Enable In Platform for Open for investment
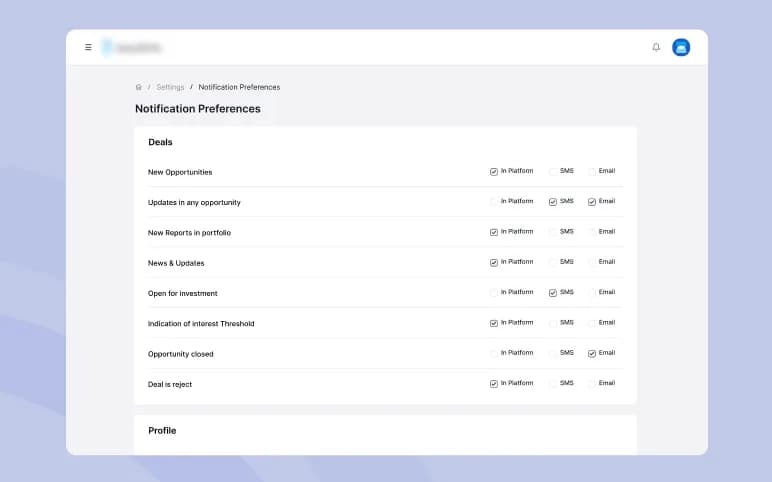772x482 pixels. 494,293
